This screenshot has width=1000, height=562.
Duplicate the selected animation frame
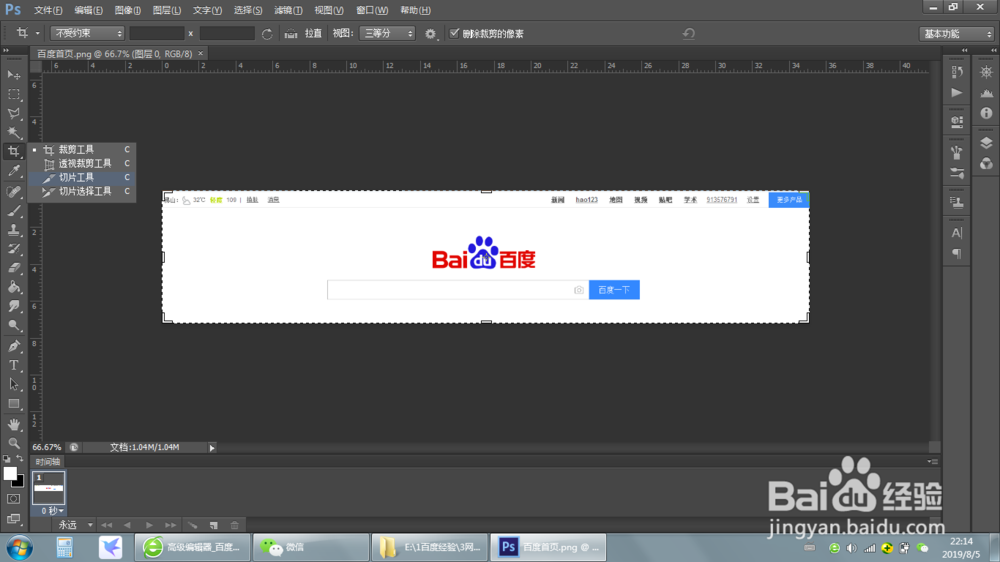214,525
